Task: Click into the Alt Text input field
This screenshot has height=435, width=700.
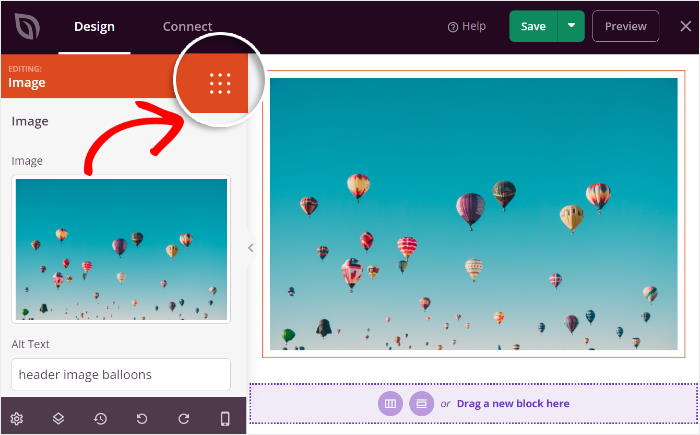Action: [x=121, y=375]
